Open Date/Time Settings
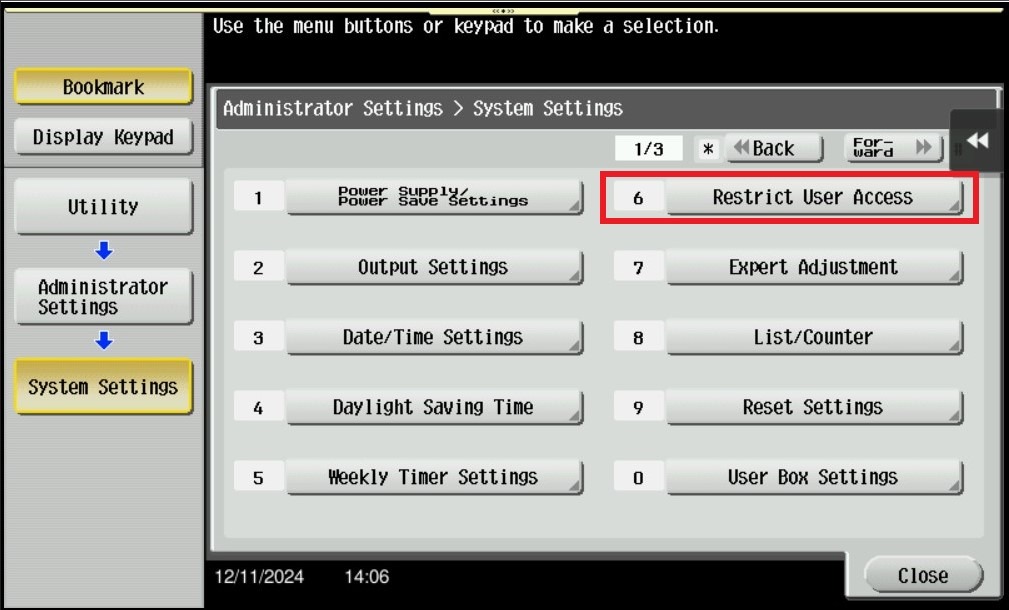 click(x=434, y=338)
